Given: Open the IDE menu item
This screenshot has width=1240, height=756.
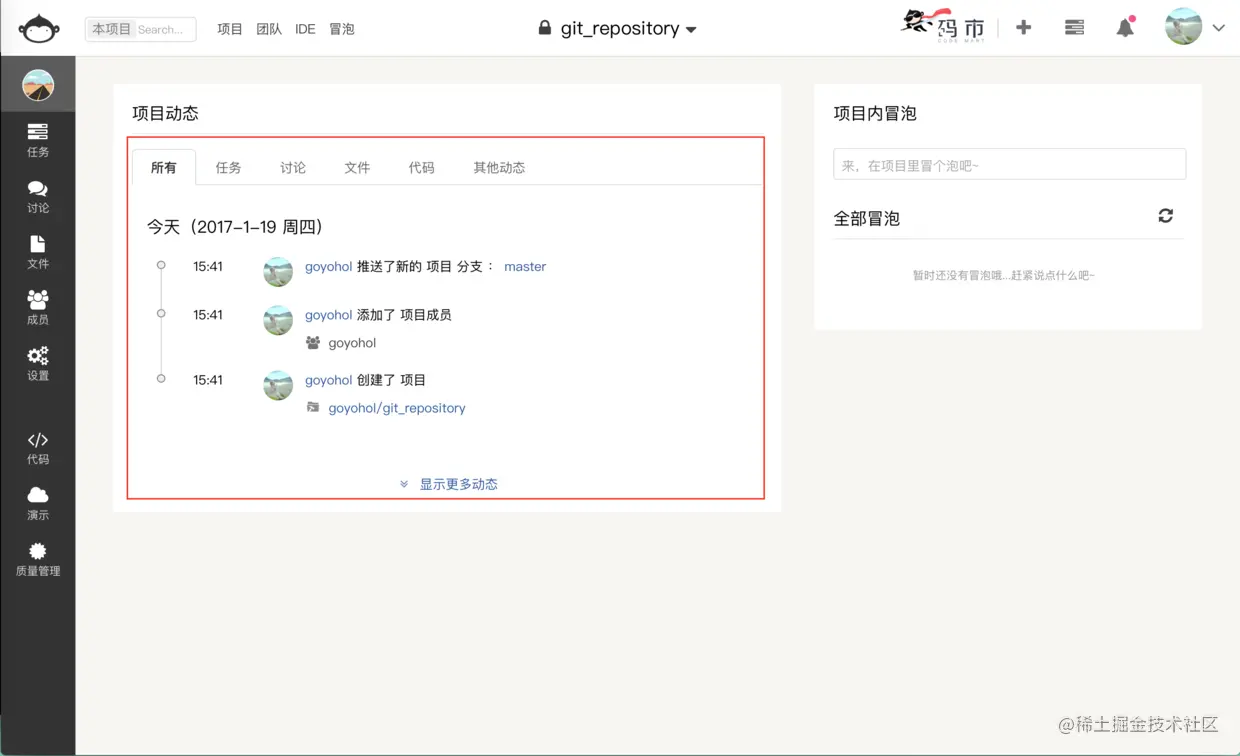Looking at the screenshot, I should (305, 28).
